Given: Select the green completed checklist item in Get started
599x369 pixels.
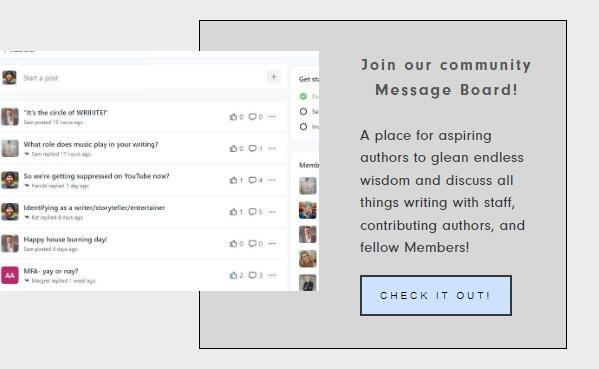Looking at the screenshot, I should [303, 96].
